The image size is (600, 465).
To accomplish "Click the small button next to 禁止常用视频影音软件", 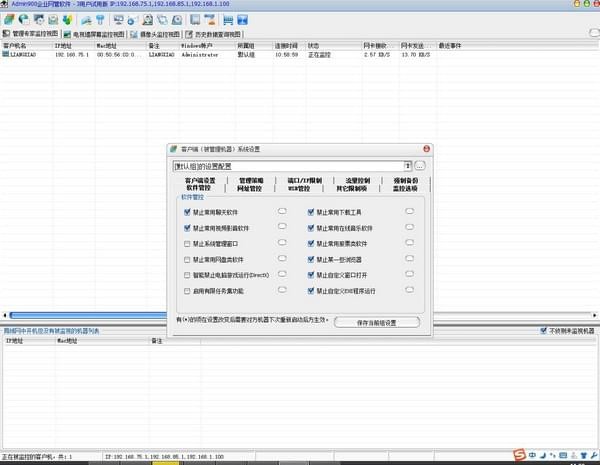I will [282, 227].
